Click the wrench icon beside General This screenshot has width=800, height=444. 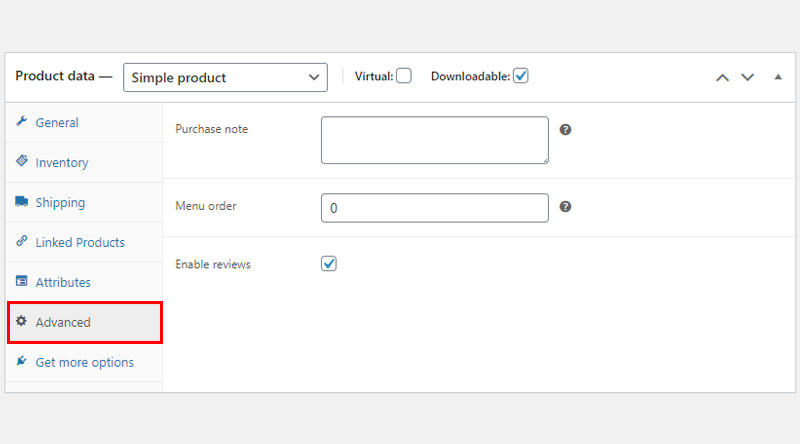coord(21,121)
